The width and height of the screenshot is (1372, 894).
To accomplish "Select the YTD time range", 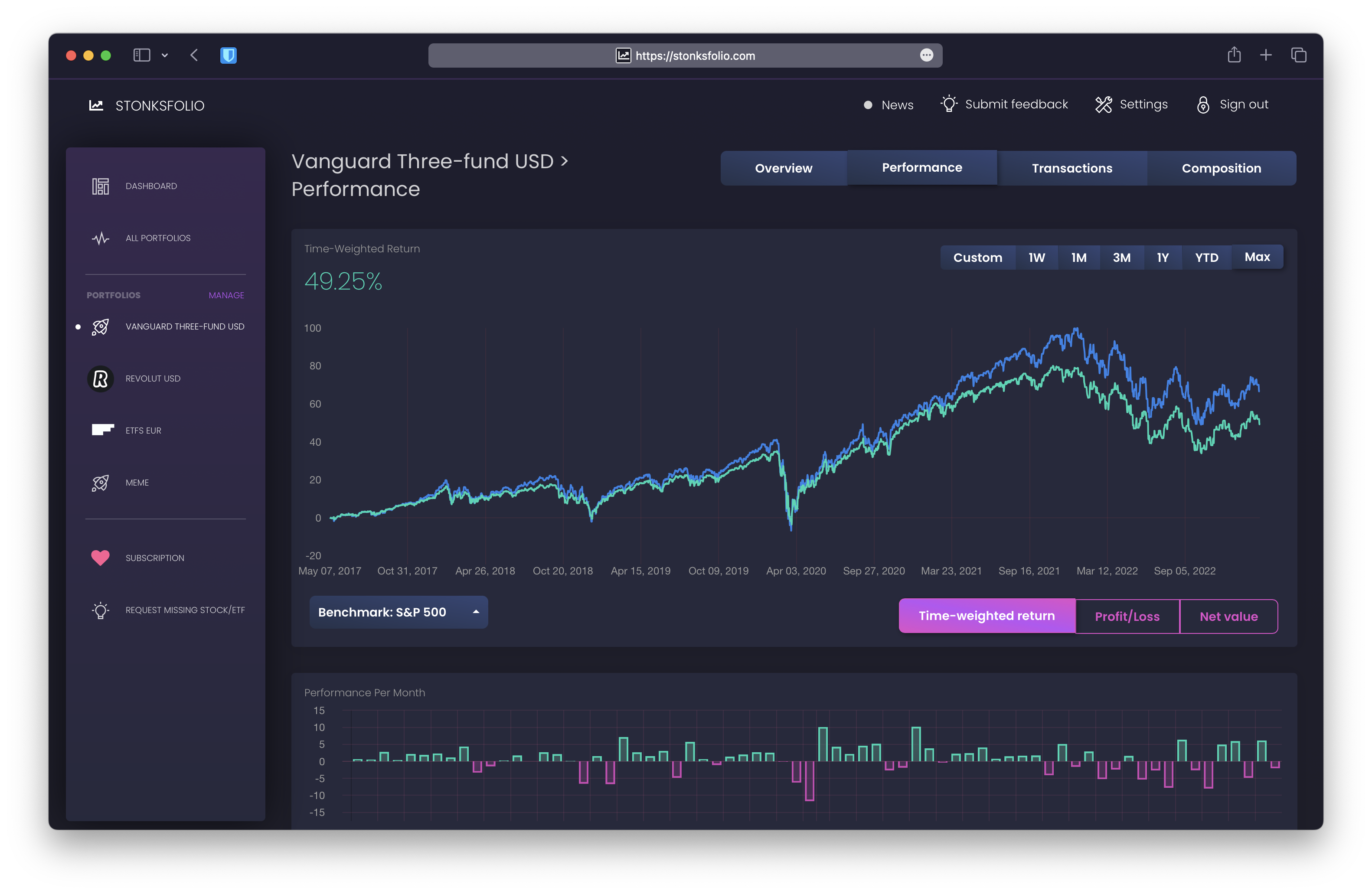I will [1206, 258].
